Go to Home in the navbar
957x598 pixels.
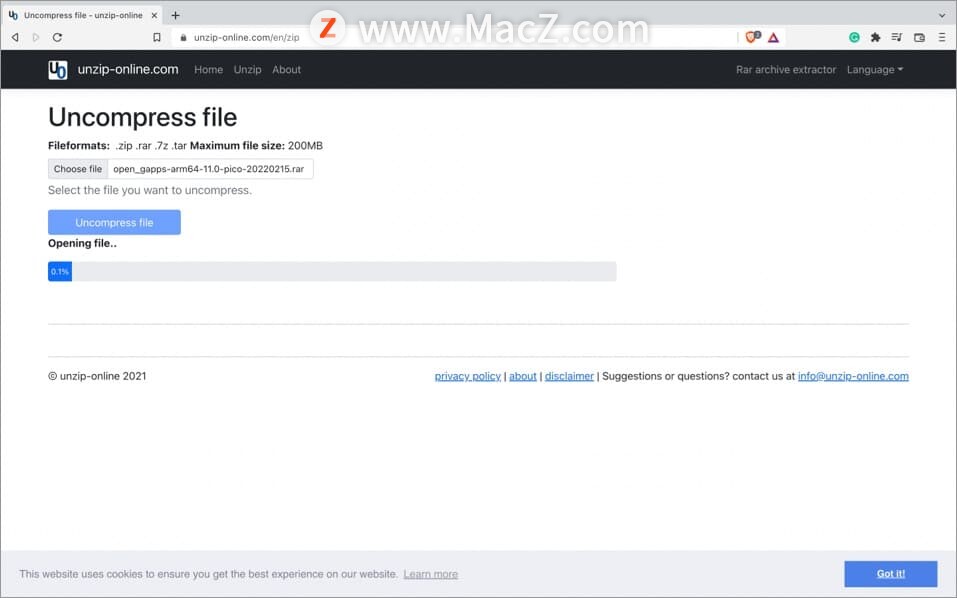[x=208, y=70]
